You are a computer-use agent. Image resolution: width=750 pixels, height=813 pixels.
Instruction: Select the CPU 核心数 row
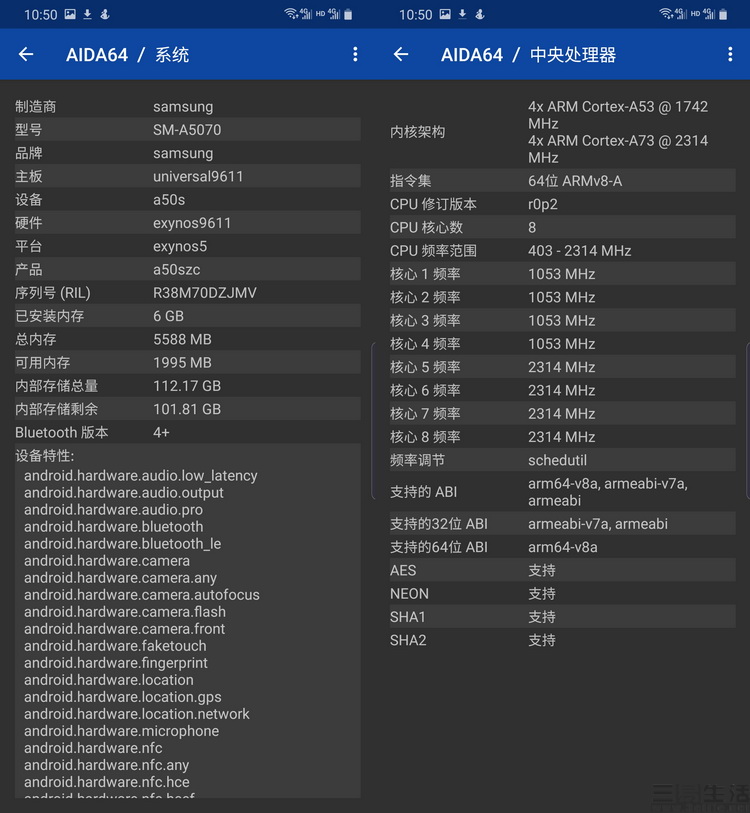click(x=562, y=227)
